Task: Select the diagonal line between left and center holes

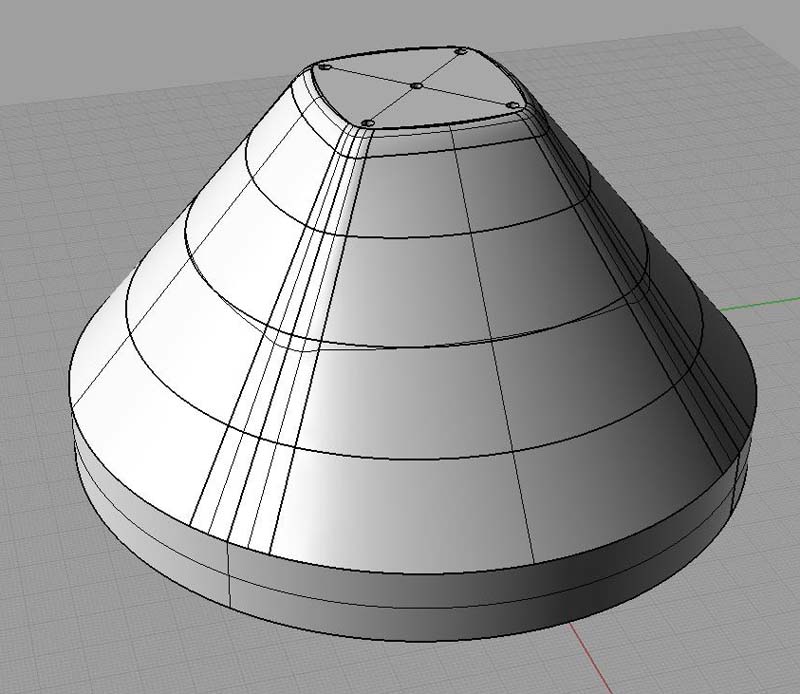Action: (x=370, y=77)
